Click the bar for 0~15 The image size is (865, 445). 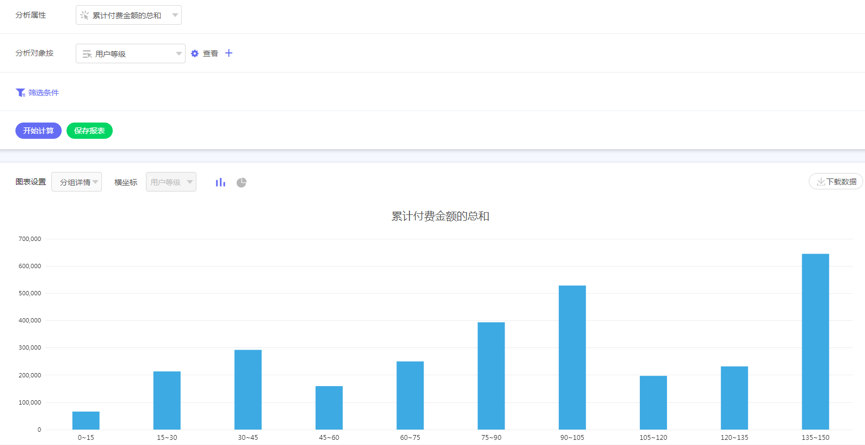pyautogui.click(x=86, y=420)
